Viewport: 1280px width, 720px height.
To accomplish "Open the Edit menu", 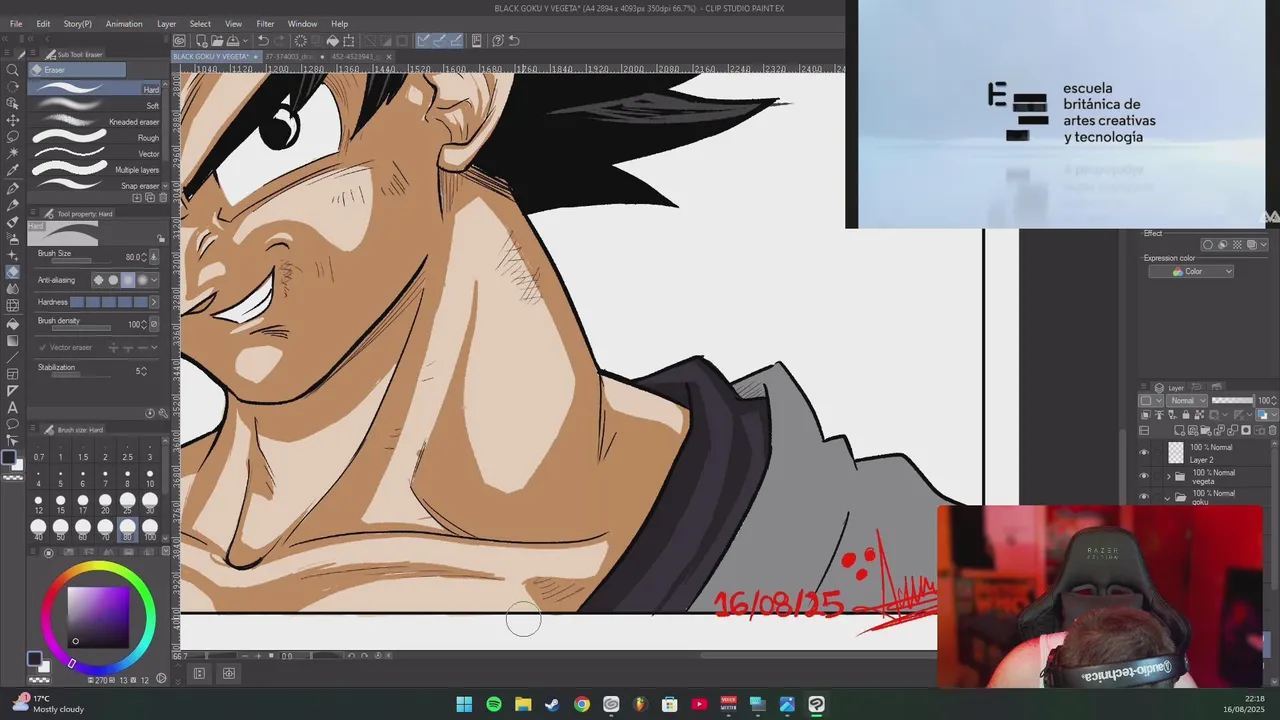I will tap(43, 24).
